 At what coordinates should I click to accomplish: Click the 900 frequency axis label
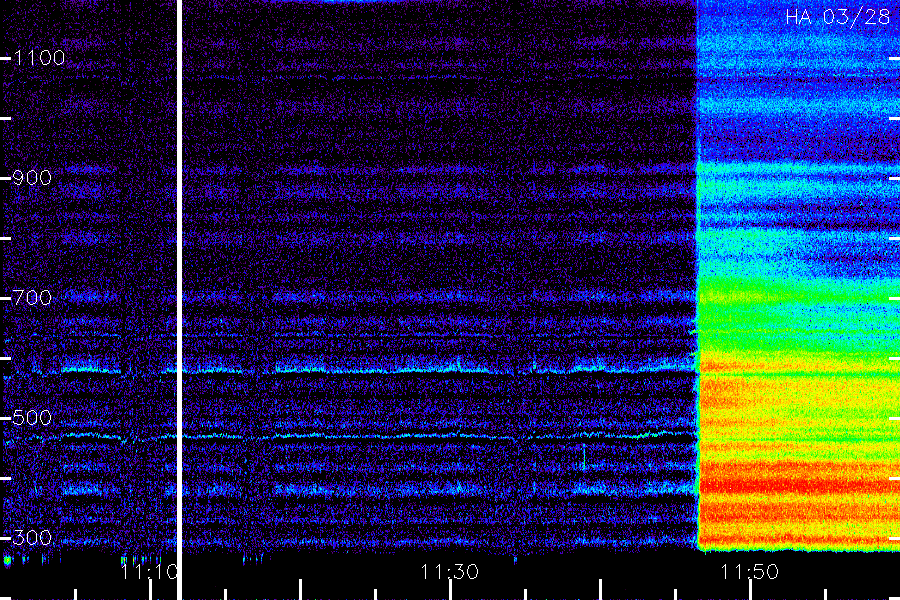point(32,178)
